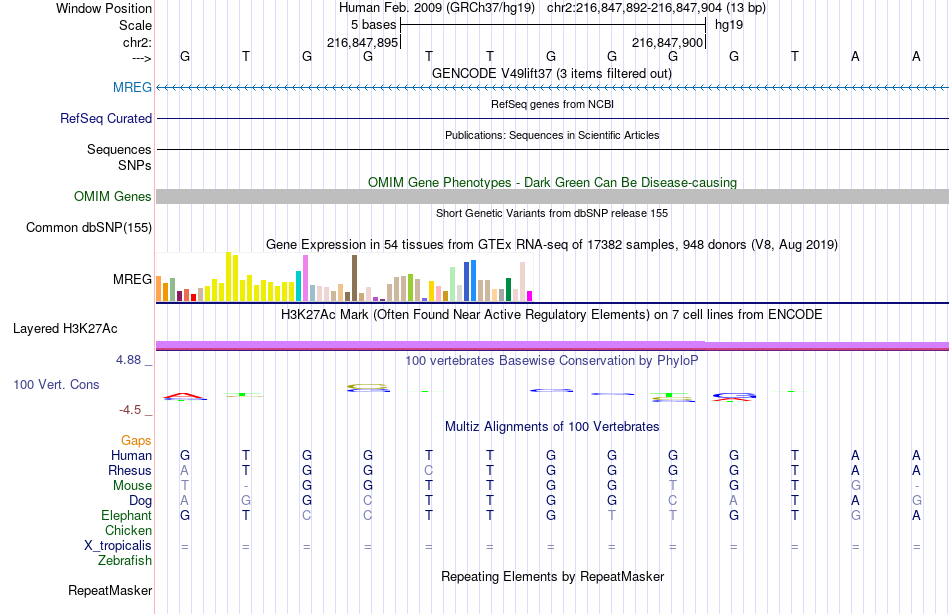Click the faded C in the Rhesus row
The height and width of the screenshot is (614, 950).
[429, 470]
